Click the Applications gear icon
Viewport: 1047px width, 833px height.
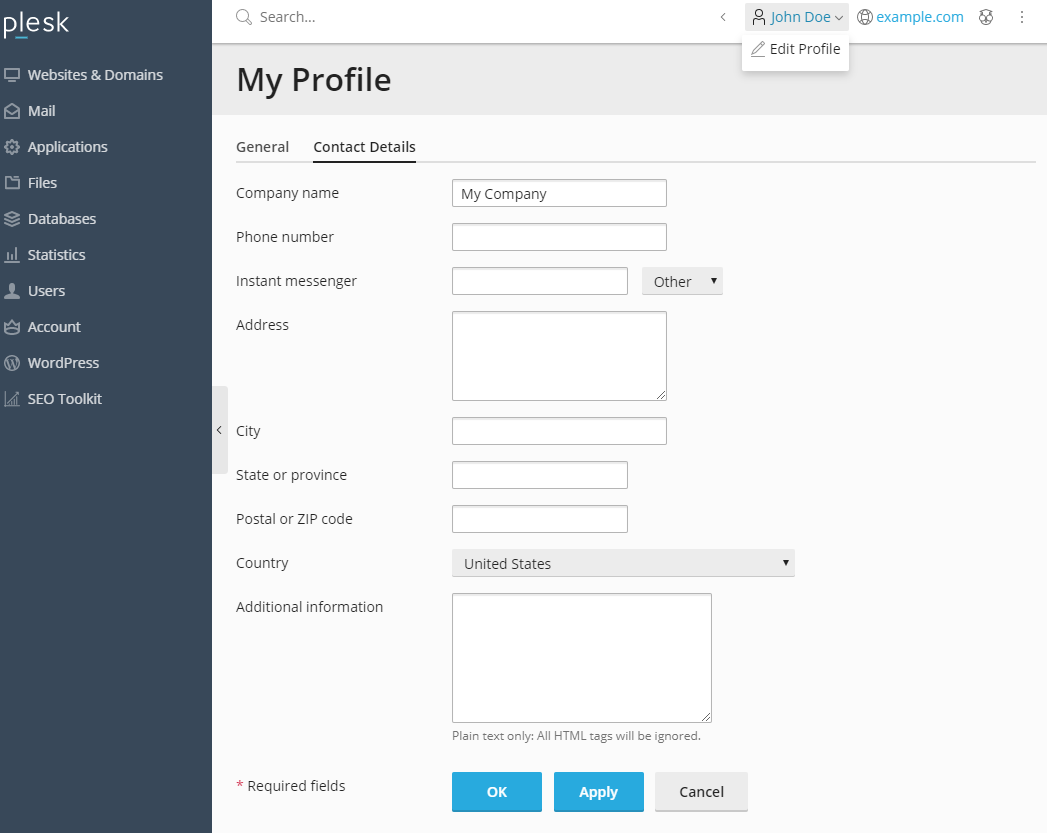click(x=12, y=147)
